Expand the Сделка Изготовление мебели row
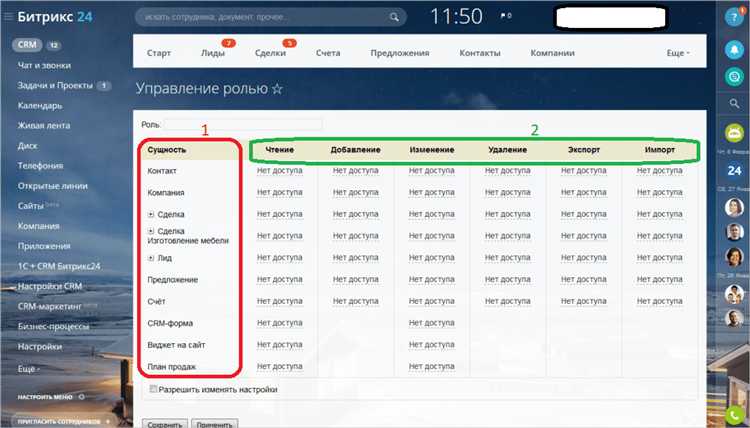 [151, 231]
